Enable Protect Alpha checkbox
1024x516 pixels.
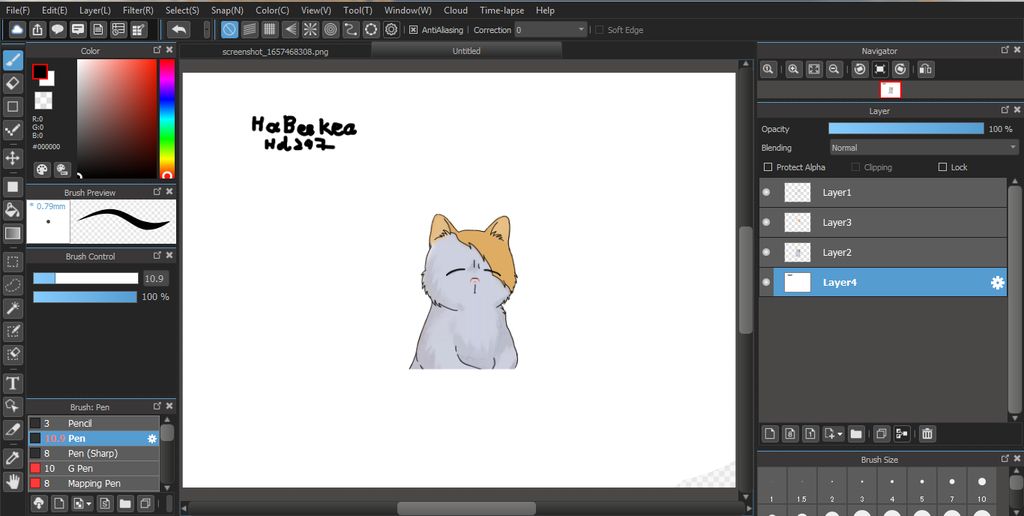click(x=768, y=167)
